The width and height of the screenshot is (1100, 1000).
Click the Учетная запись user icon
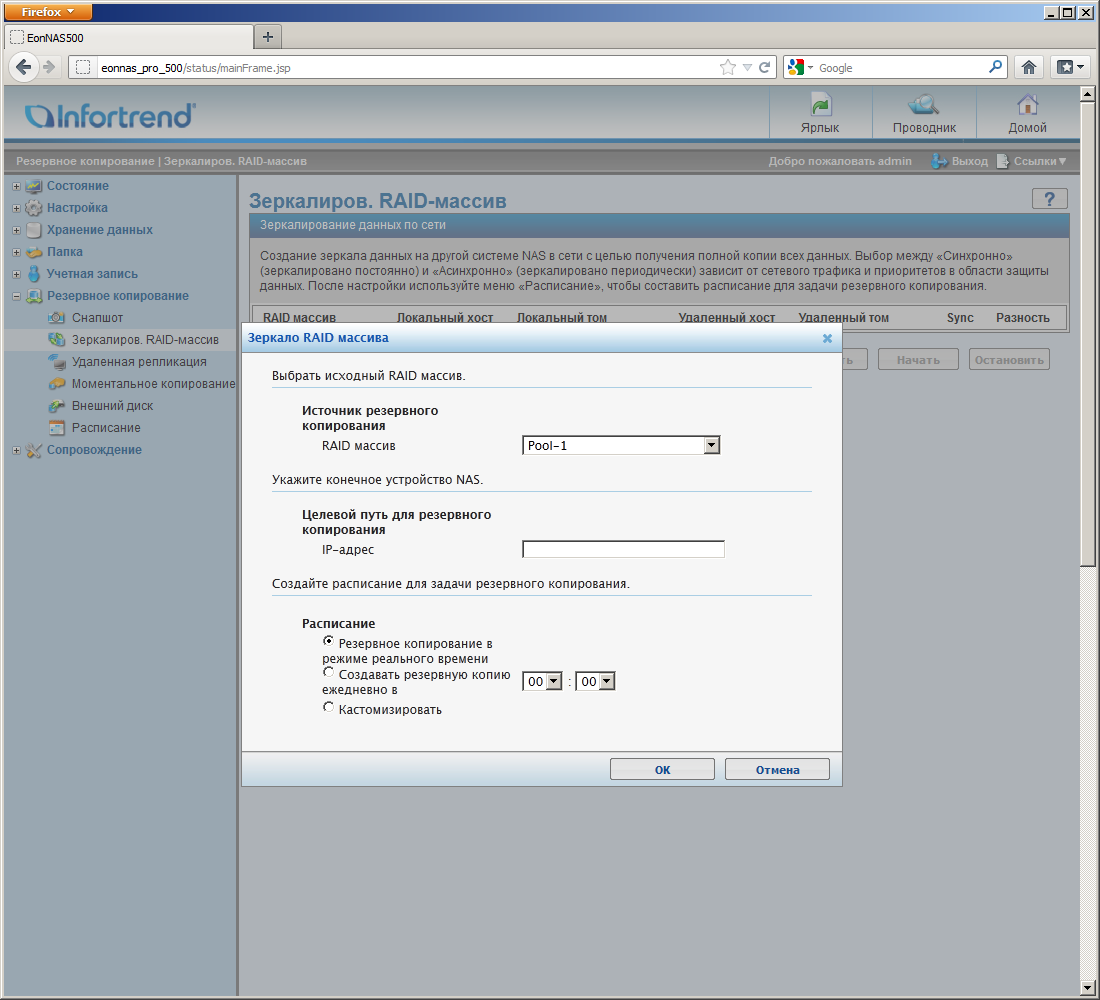click(34, 274)
